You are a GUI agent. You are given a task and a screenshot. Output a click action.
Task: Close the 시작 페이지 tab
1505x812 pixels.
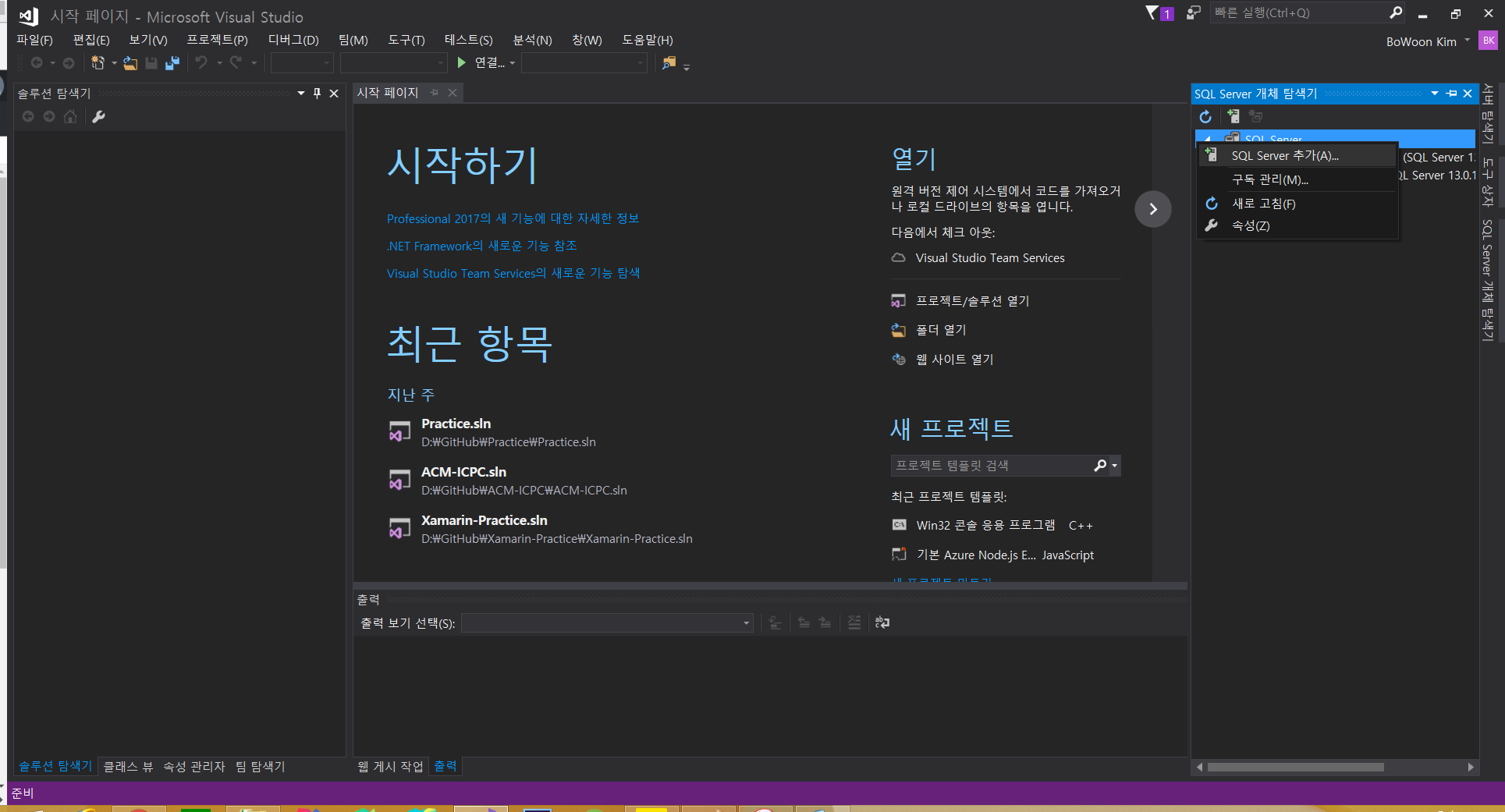click(x=452, y=93)
